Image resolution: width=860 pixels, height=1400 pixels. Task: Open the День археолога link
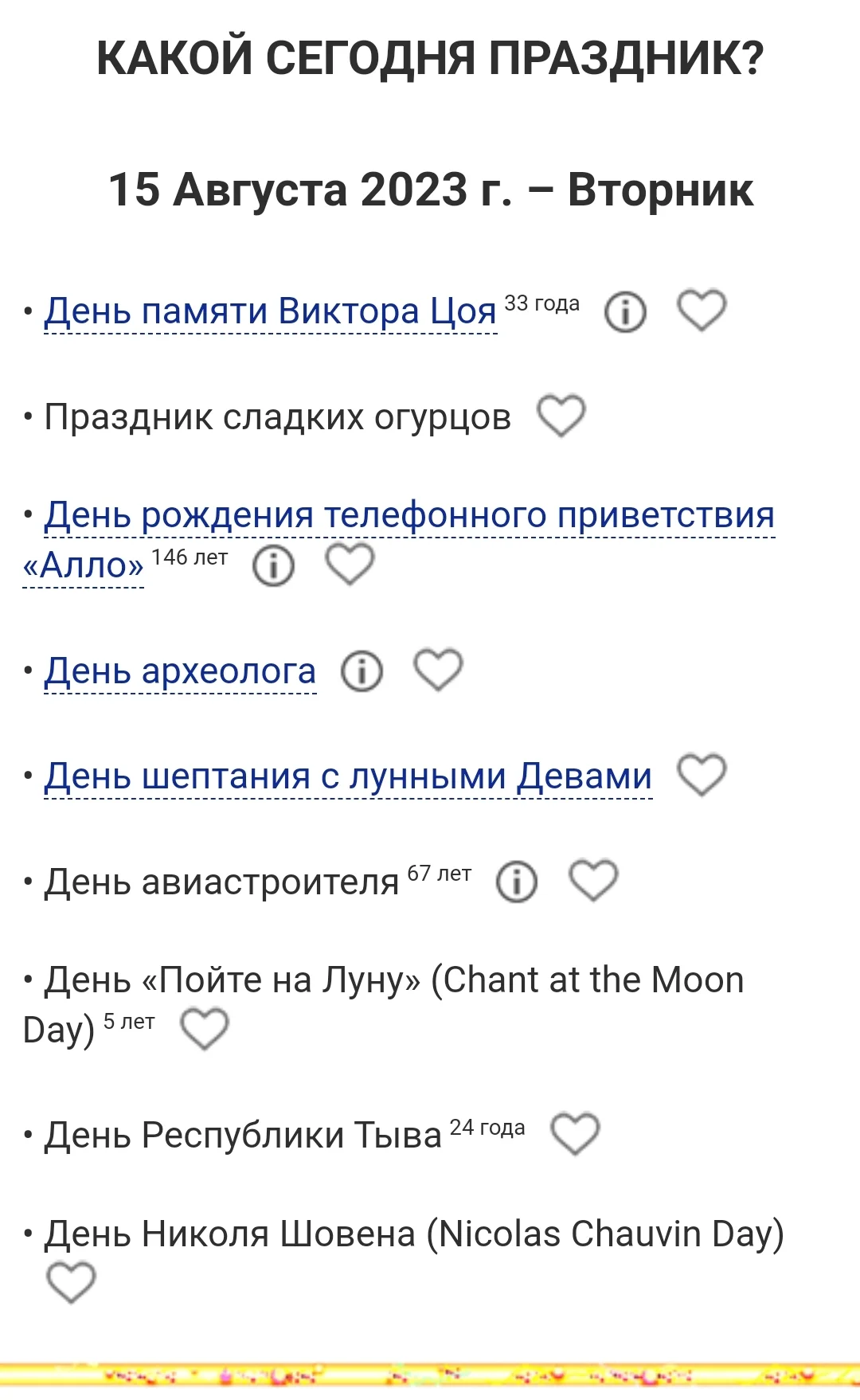pos(179,671)
